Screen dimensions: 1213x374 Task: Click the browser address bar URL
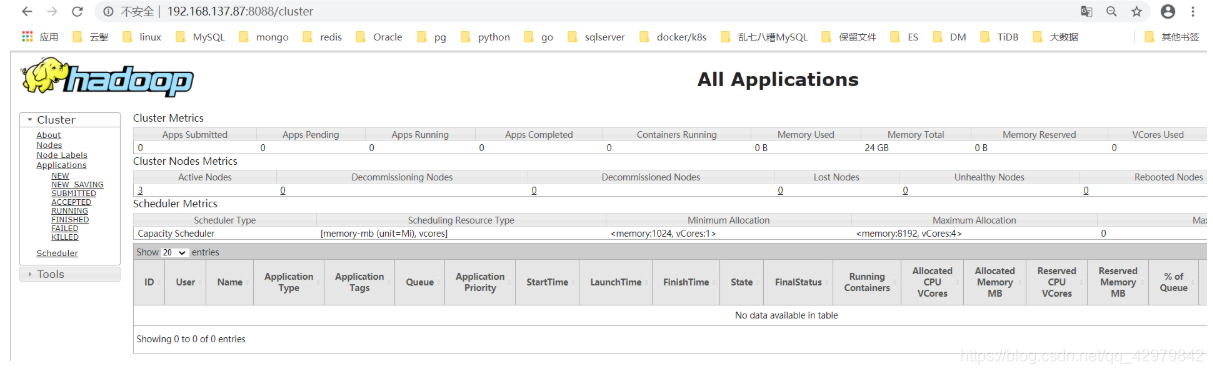click(x=240, y=12)
